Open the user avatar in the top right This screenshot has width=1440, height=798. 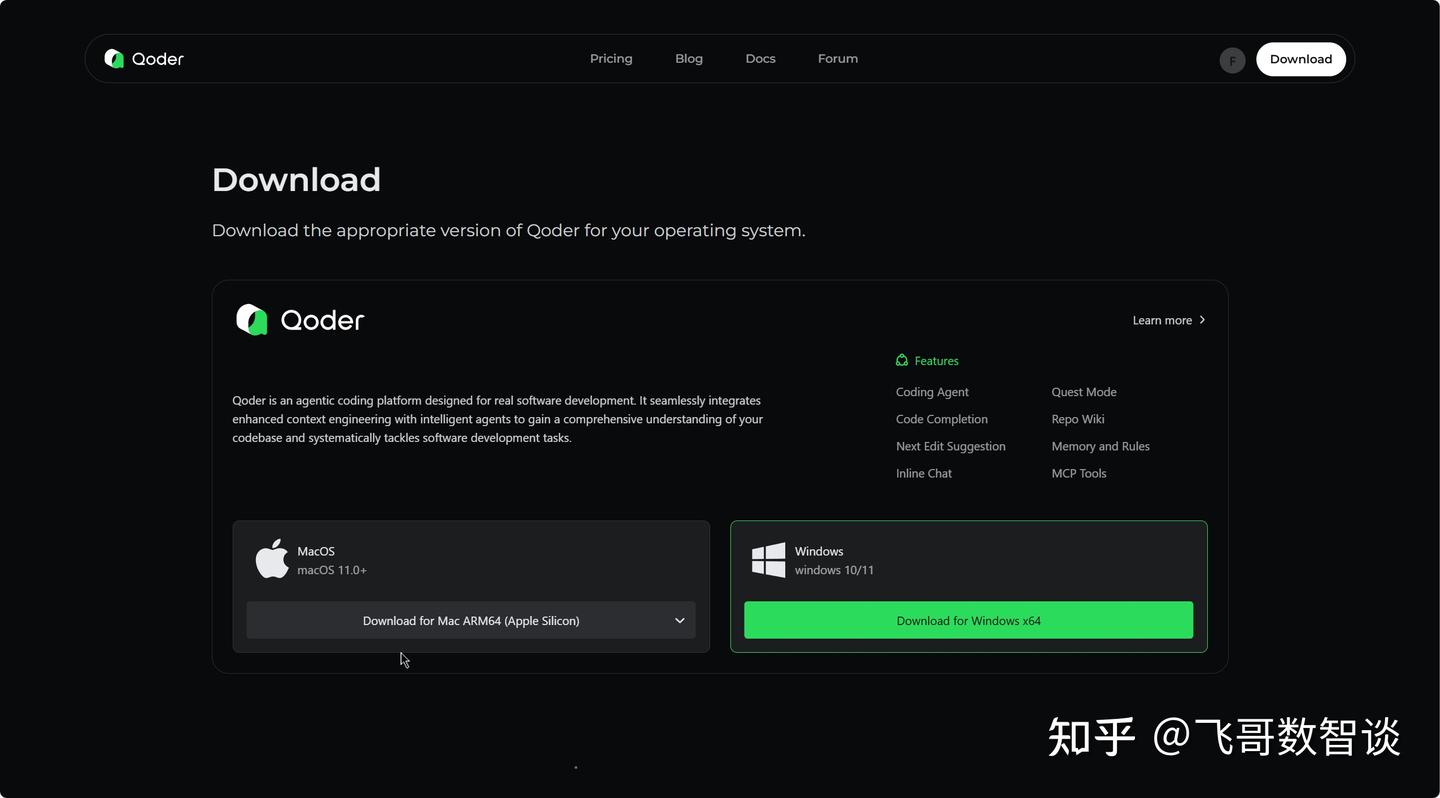(1232, 60)
